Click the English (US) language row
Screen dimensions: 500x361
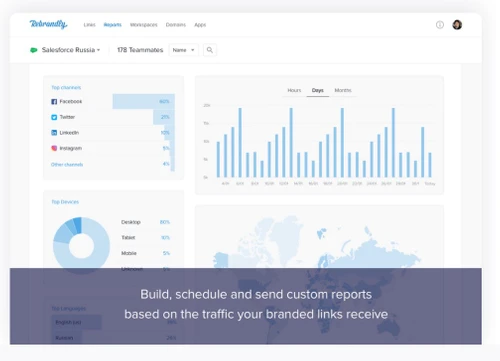[114, 322]
